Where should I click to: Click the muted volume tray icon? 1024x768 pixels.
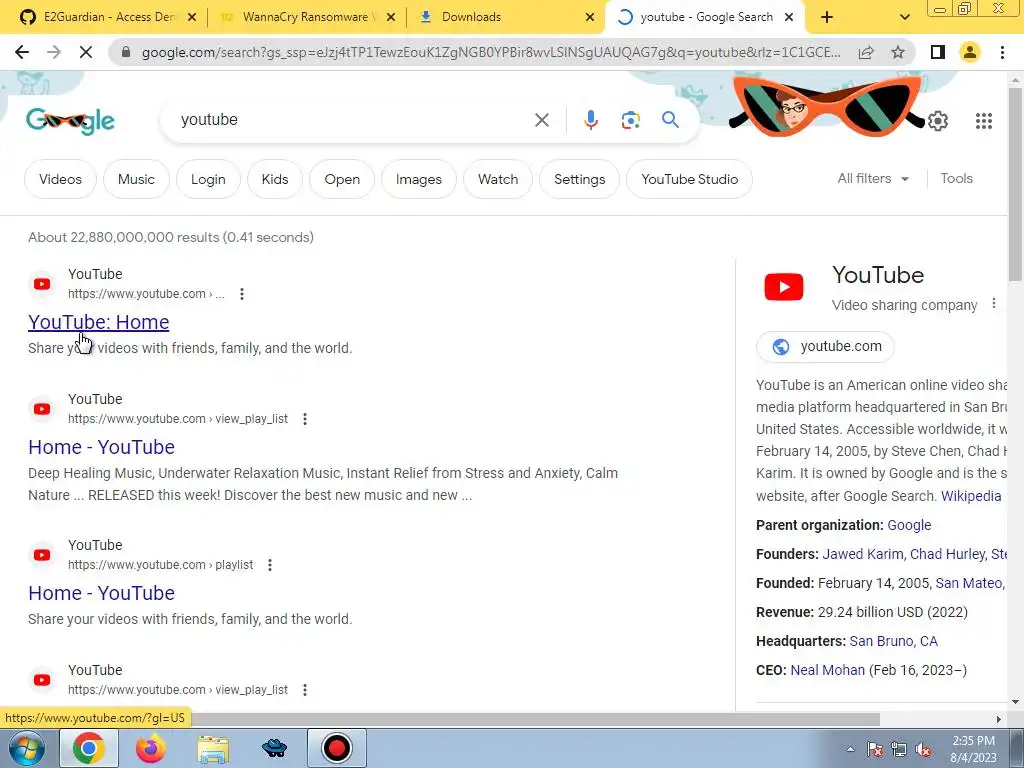click(923, 750)
